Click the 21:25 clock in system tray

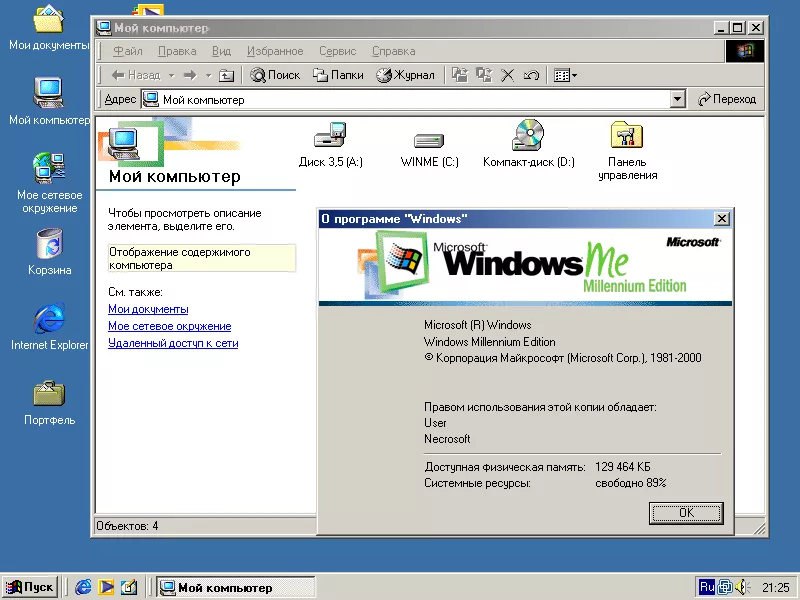tap(776, 588)
